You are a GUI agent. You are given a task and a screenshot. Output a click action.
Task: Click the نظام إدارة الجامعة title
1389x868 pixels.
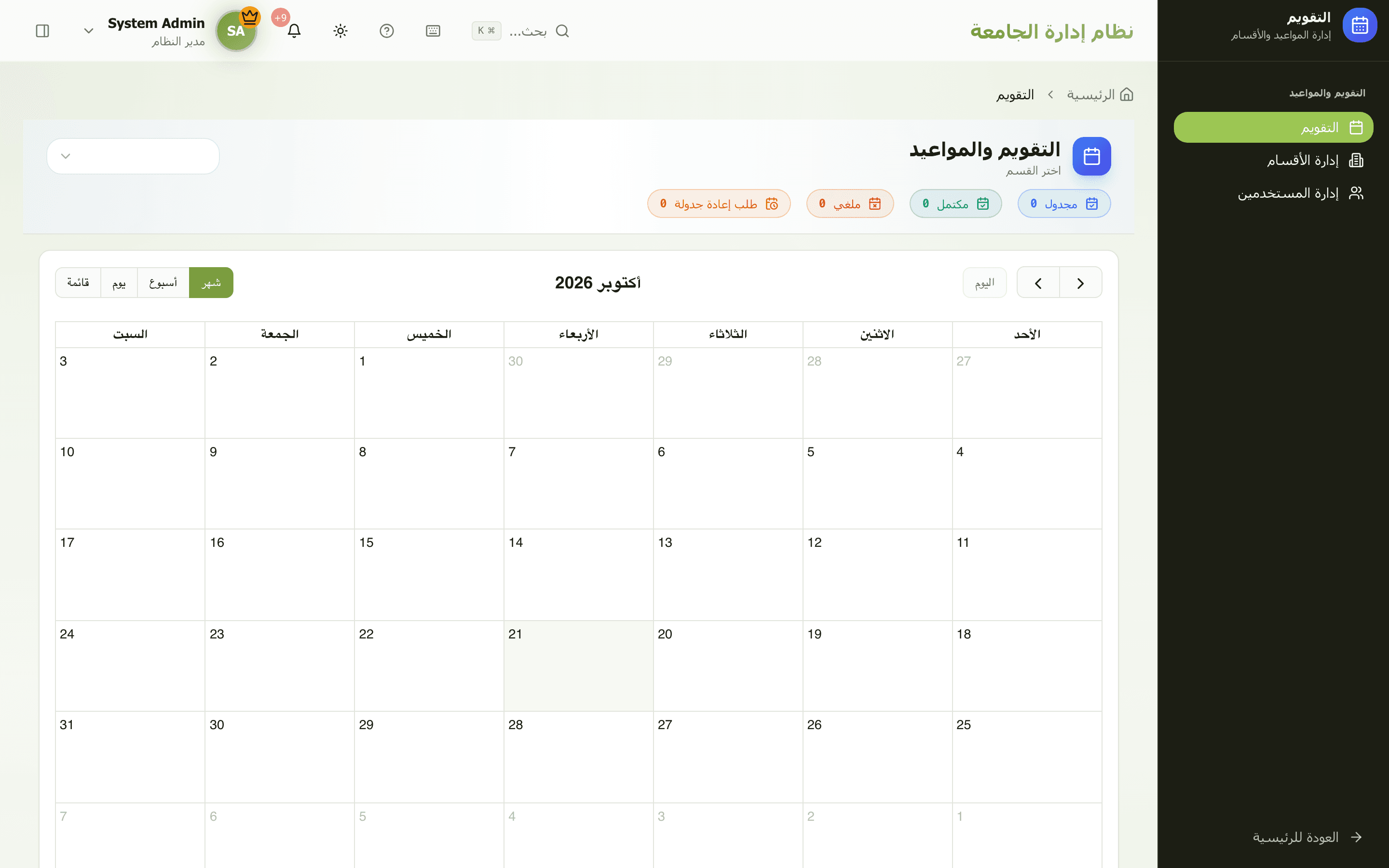pyautogui.click(x=1051, y=31)
